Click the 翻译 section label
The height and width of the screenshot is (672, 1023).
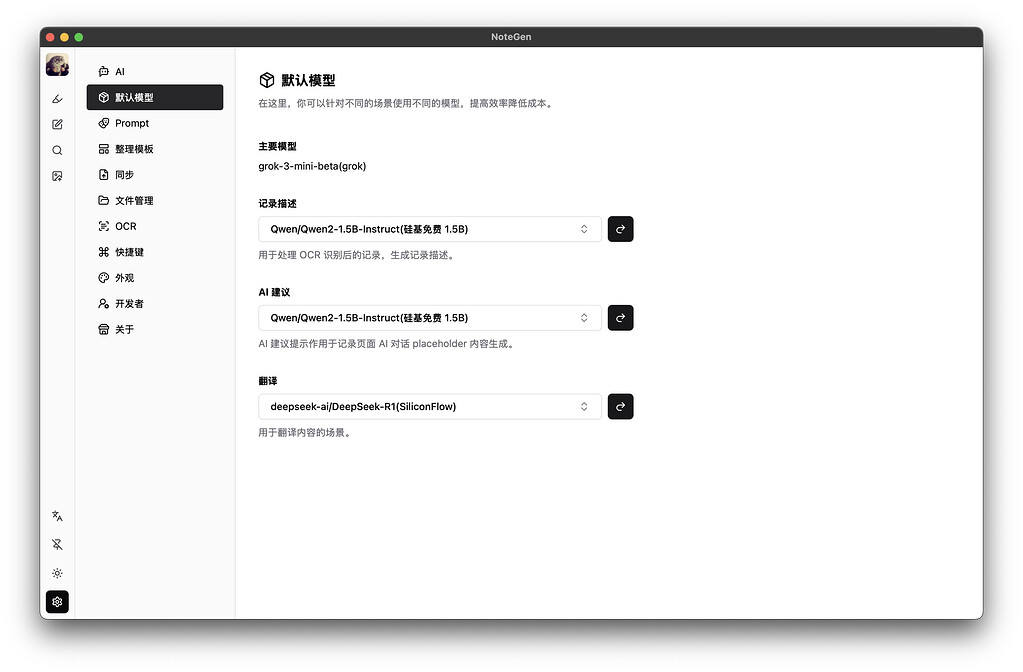tap(267, 381)
